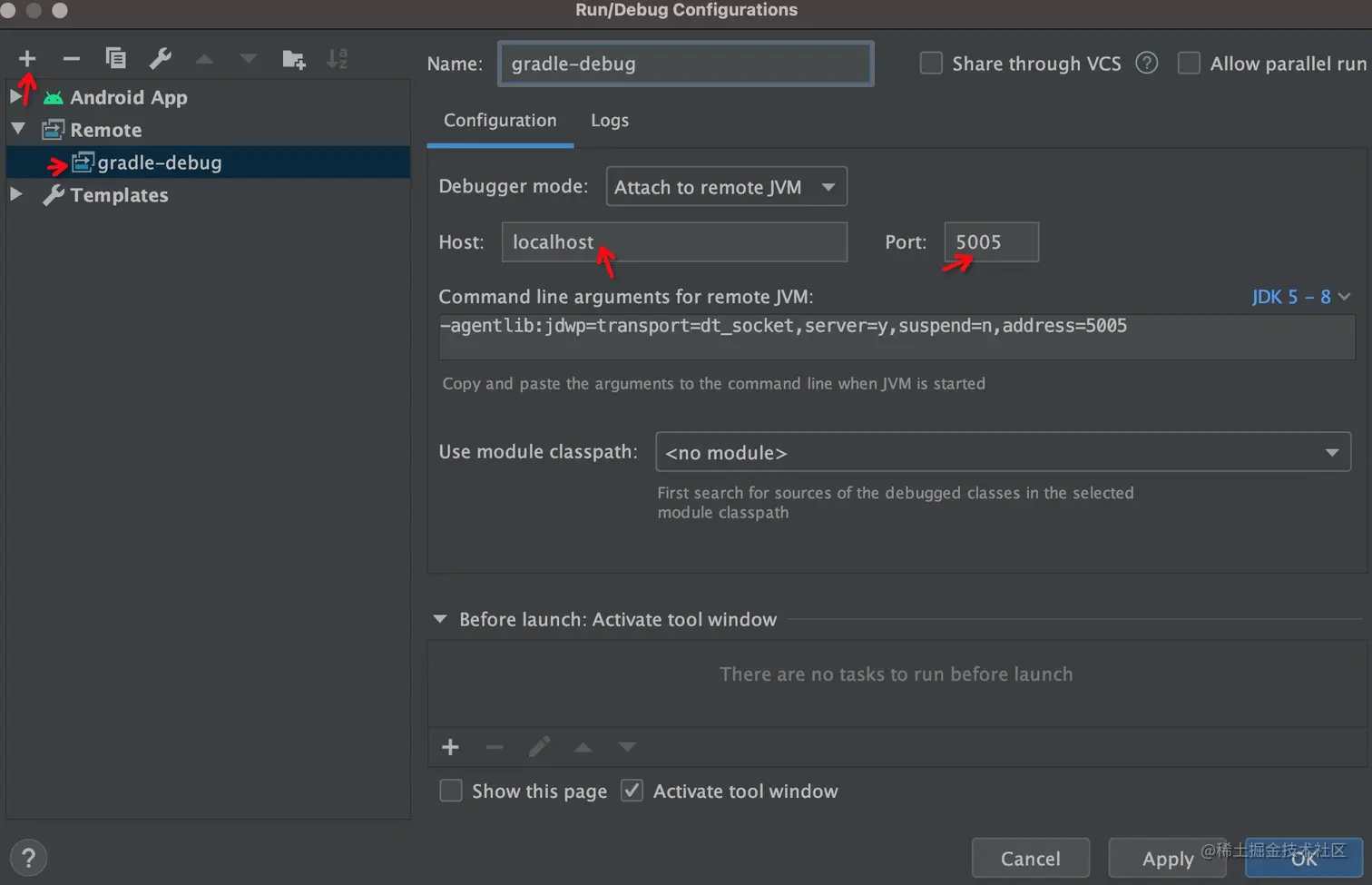Collapse the Remote tree node
The width and height of the screenshot is (1372, 885).
pos(17,129)
